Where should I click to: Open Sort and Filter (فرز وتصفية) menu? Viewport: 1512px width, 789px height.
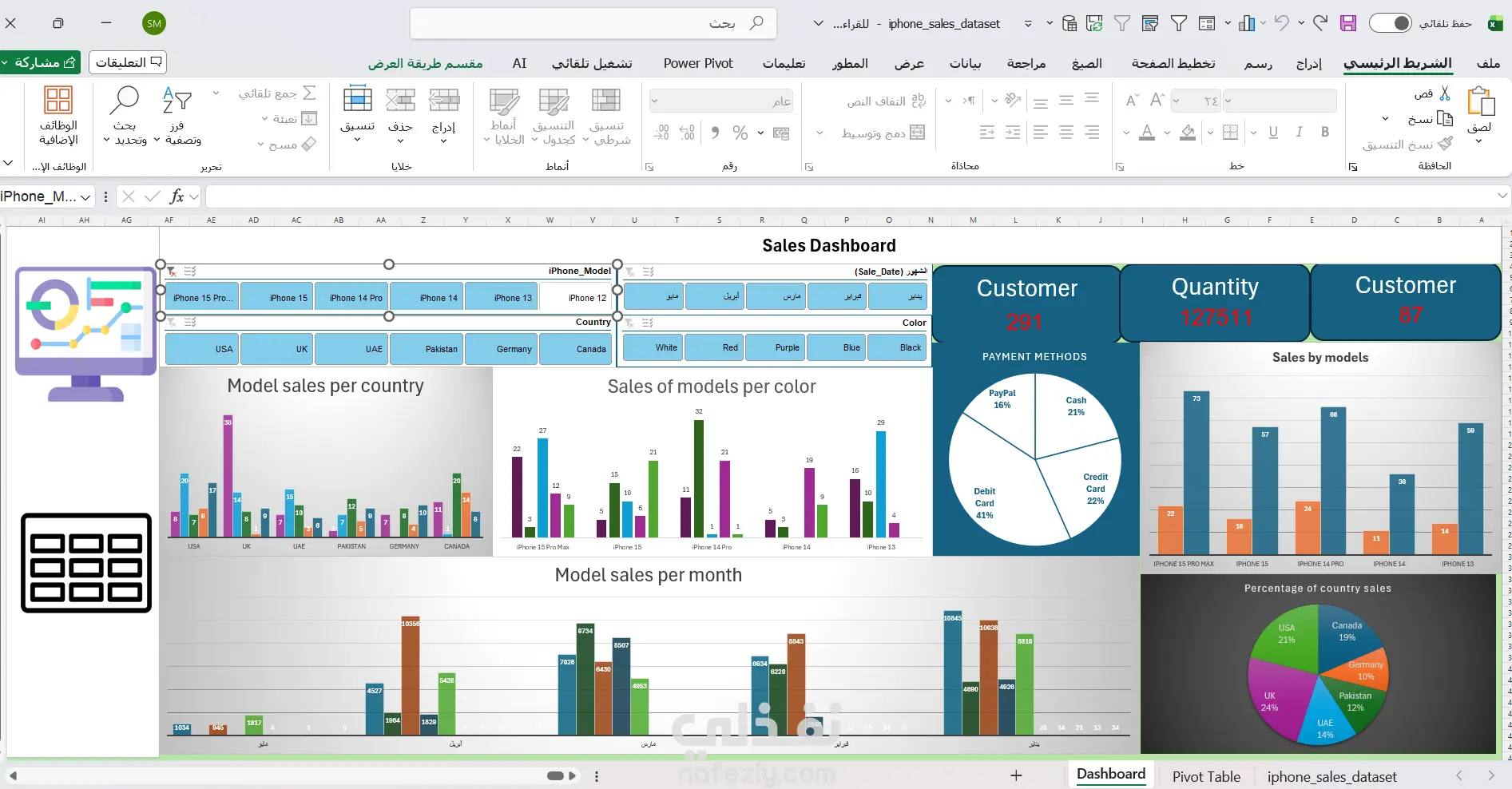click(x=177, y=116)
